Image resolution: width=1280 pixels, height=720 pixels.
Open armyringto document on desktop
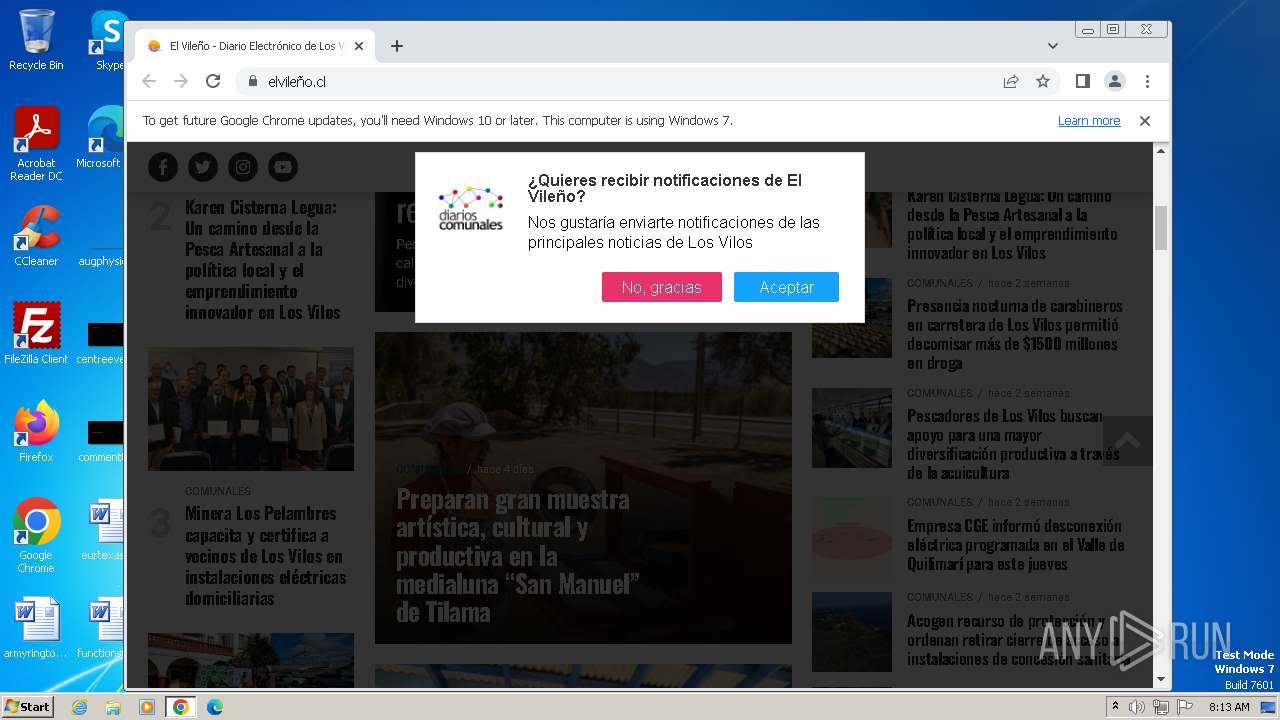click(36, 628)
